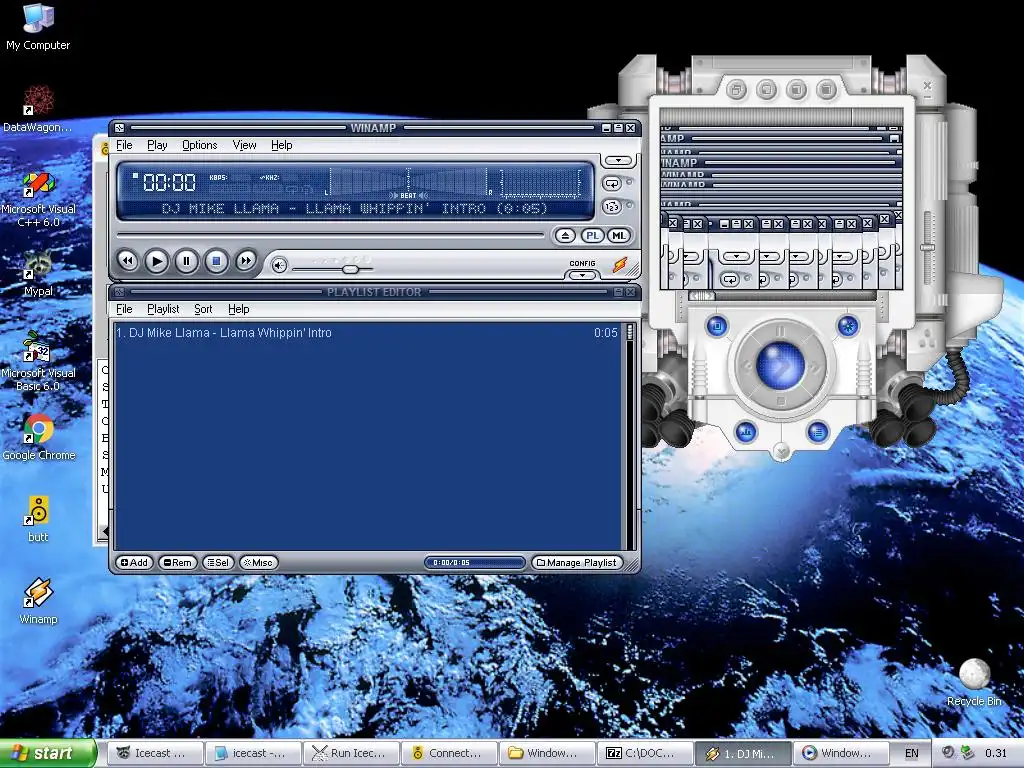Open the Playlist menu in Playlist Editor
Image resolution: width=1024 pixels, height=768 pixels.
[x=163, y=309]
